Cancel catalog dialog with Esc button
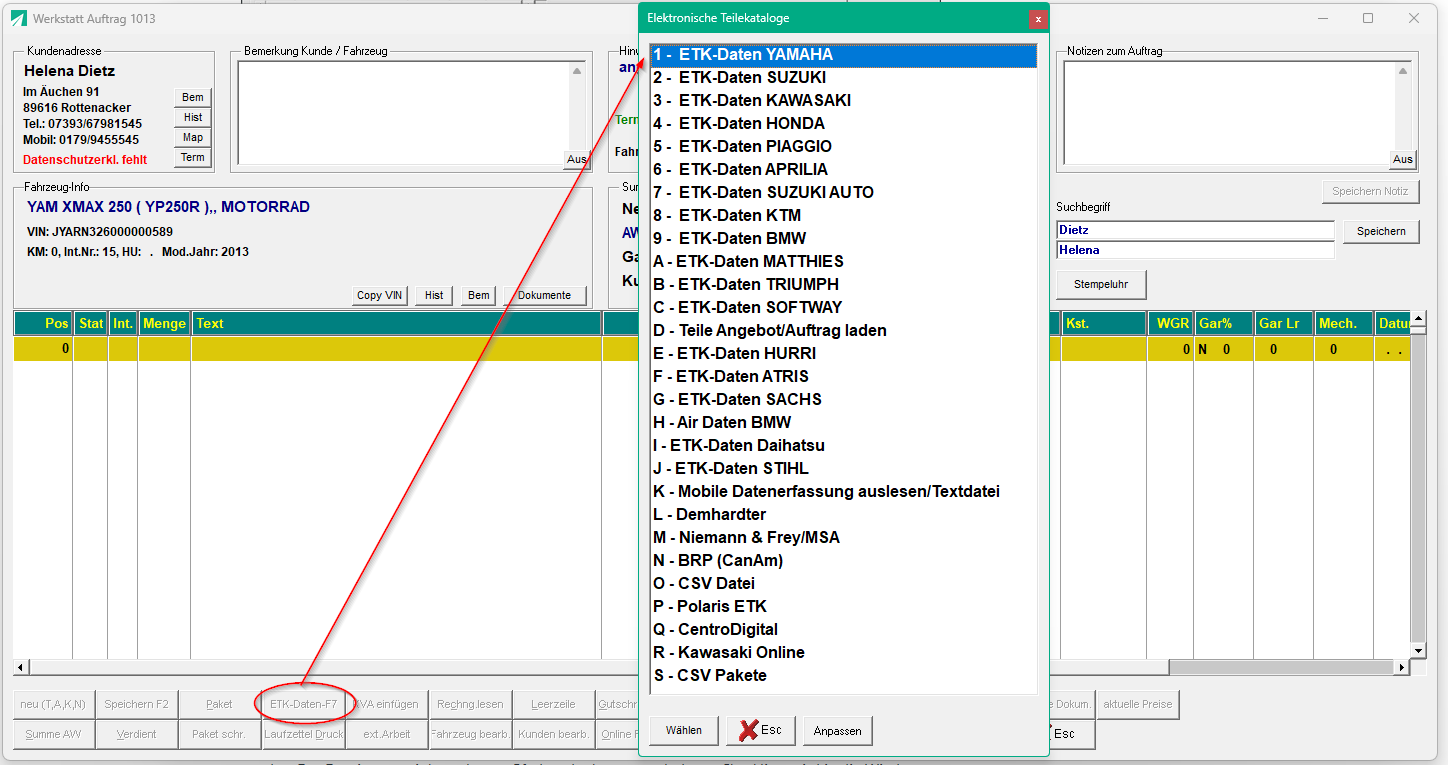1448x765 pixels. tap(761, 731)
